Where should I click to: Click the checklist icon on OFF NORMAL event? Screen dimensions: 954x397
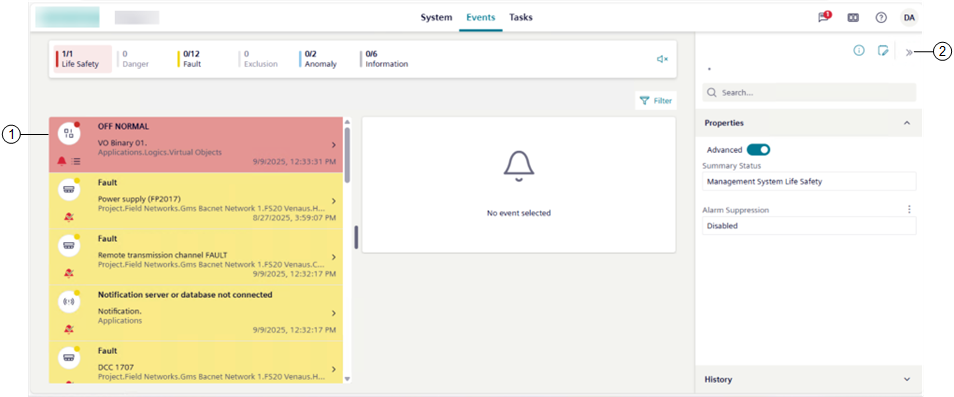coord(75,161)
